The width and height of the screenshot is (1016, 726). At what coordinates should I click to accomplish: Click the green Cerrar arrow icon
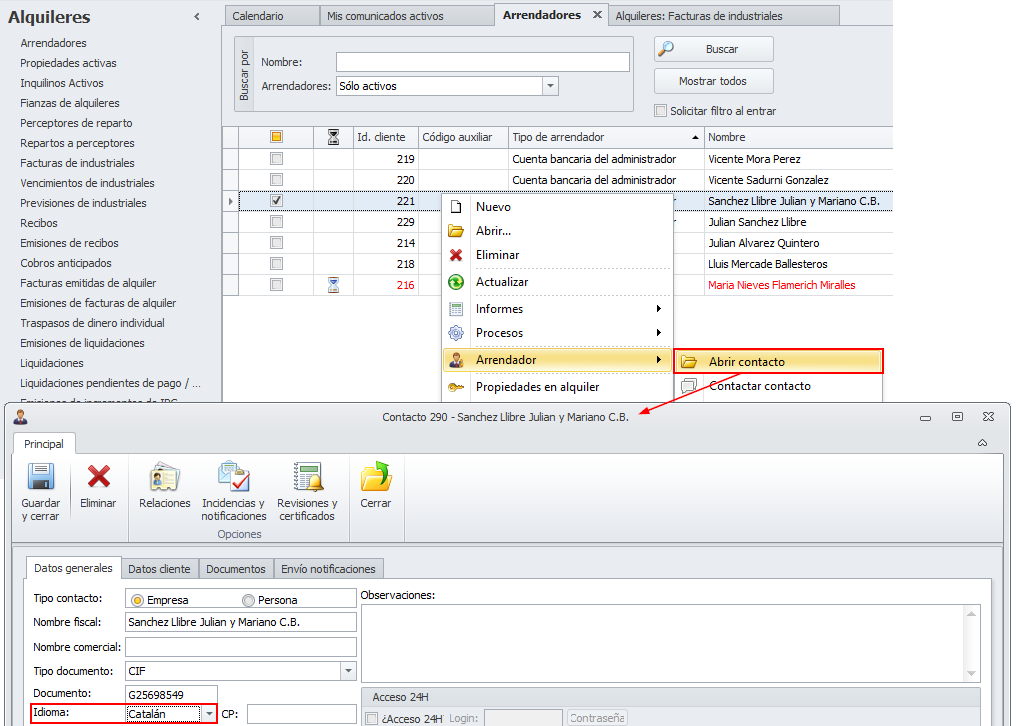[x=375, y=478]
